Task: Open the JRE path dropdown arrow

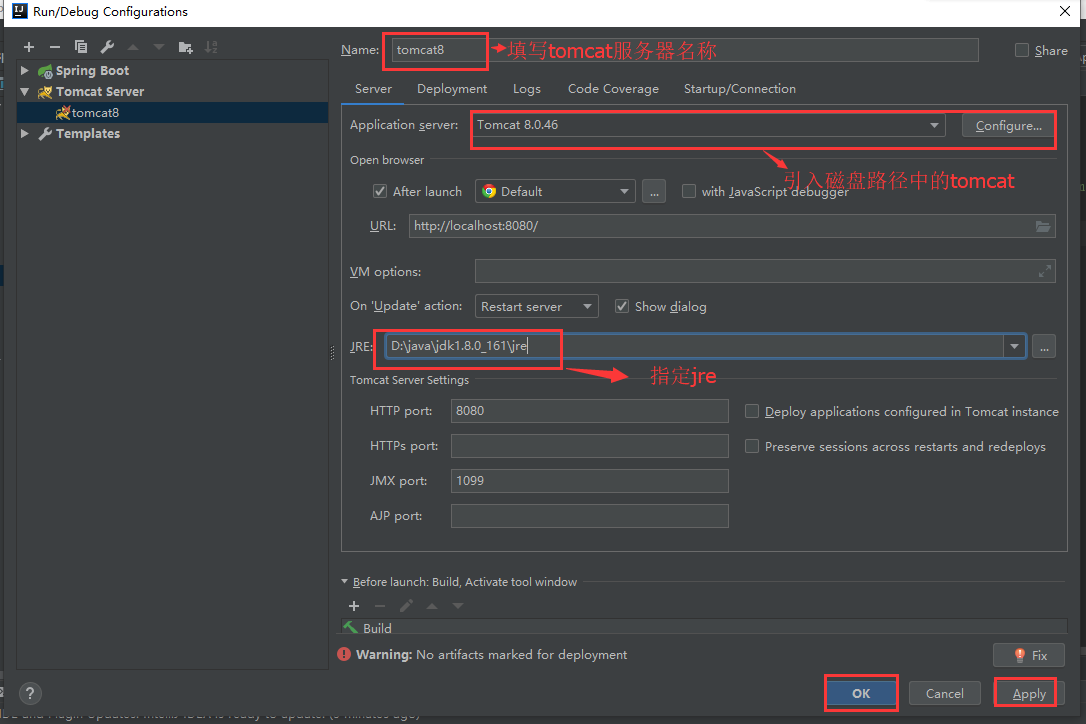Action: (1014, 346)
